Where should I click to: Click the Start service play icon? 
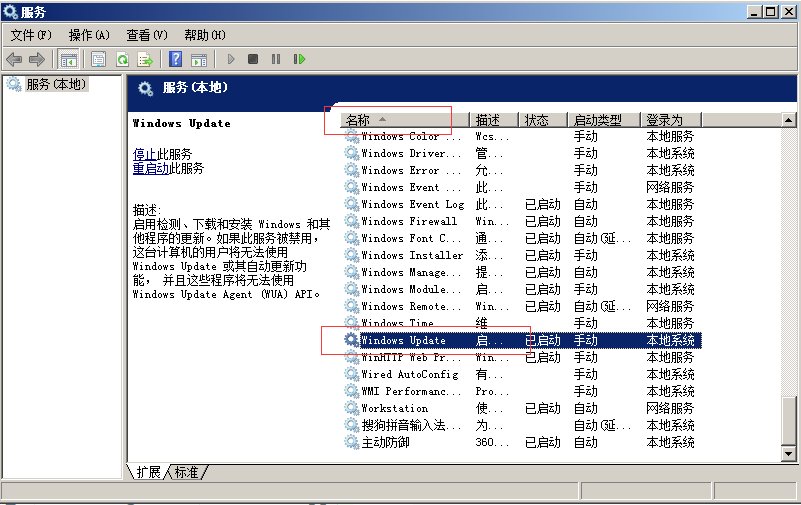point(231,59)
